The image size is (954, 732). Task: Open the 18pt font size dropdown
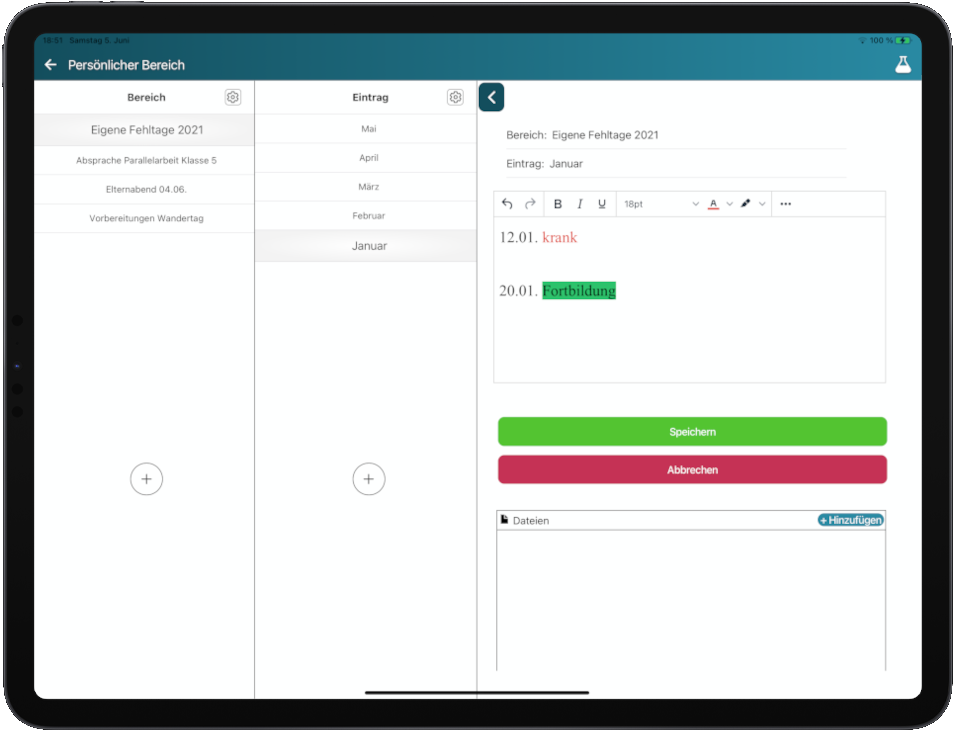click(x=660, y=204)
